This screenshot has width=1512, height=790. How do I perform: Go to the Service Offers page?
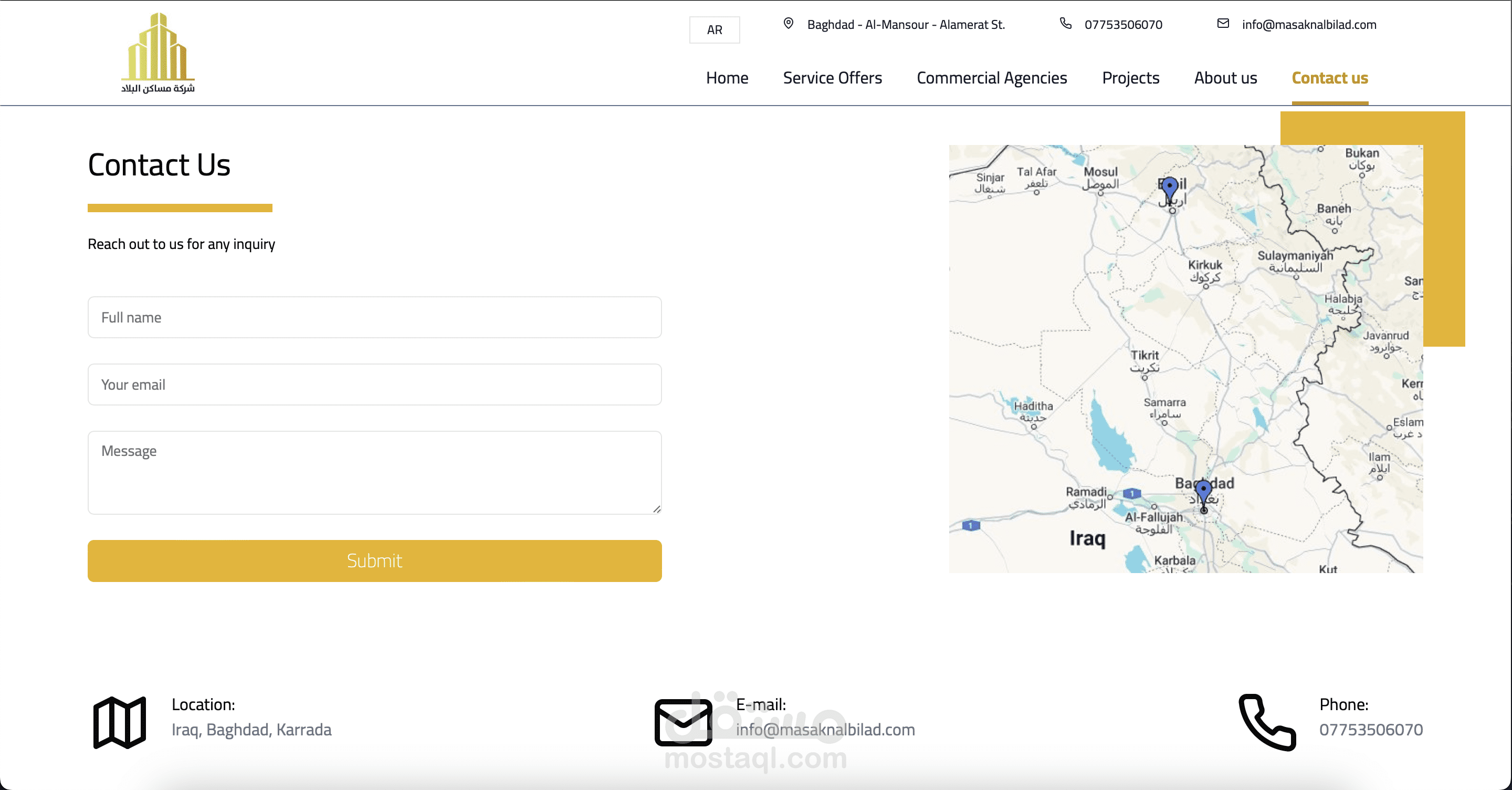click(x=832, y=78)
